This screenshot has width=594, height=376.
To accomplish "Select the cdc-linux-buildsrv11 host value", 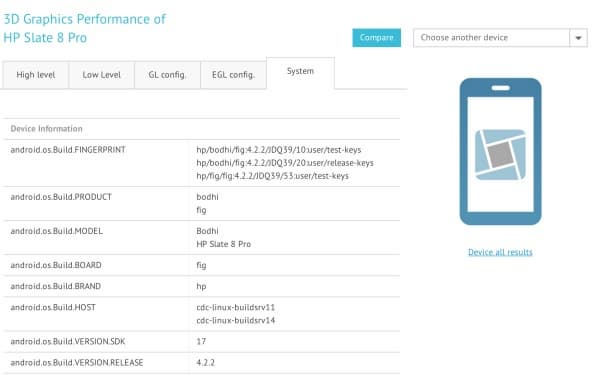I will tap(236, 307).
